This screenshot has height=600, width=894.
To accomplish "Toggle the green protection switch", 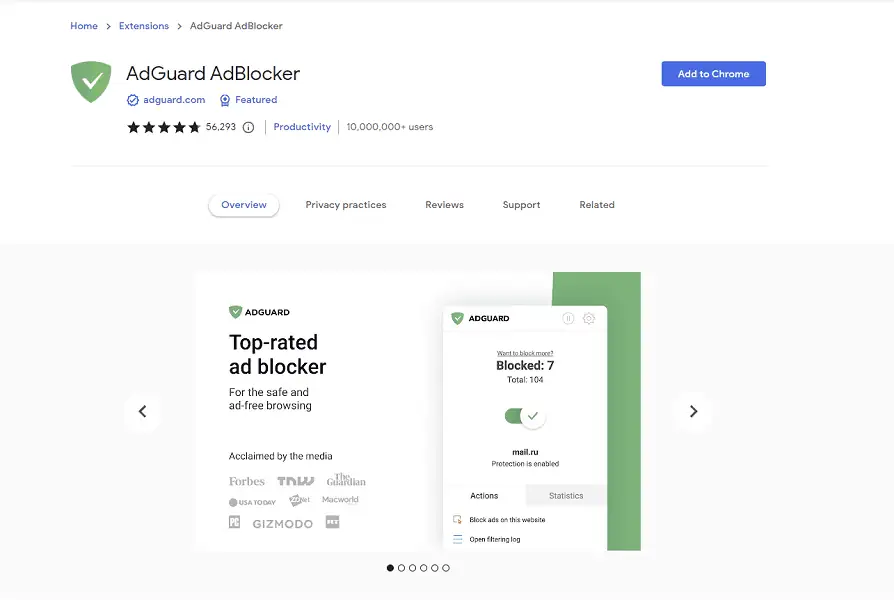I will click(x=523, y=416).
